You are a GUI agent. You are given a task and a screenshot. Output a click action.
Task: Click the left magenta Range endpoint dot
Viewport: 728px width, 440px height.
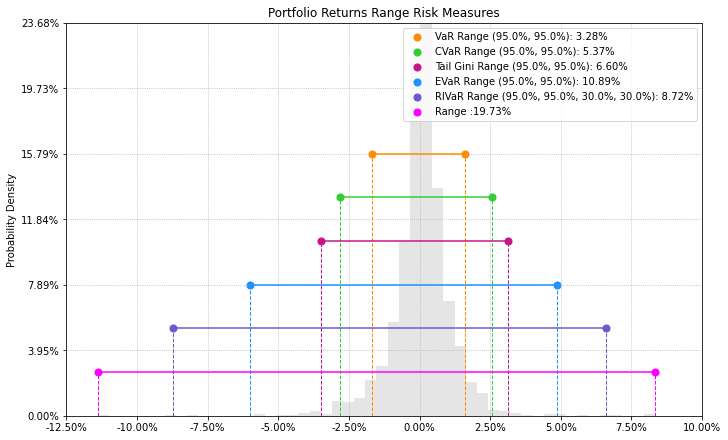pos(98,372)
